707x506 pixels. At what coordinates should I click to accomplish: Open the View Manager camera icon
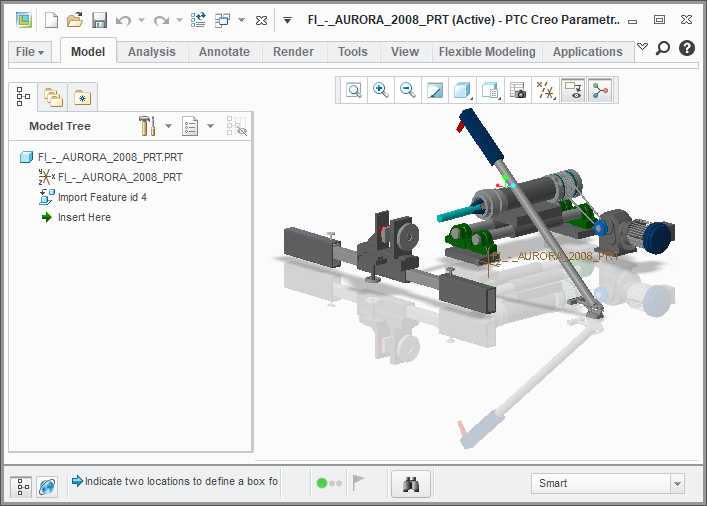point(518,90)
